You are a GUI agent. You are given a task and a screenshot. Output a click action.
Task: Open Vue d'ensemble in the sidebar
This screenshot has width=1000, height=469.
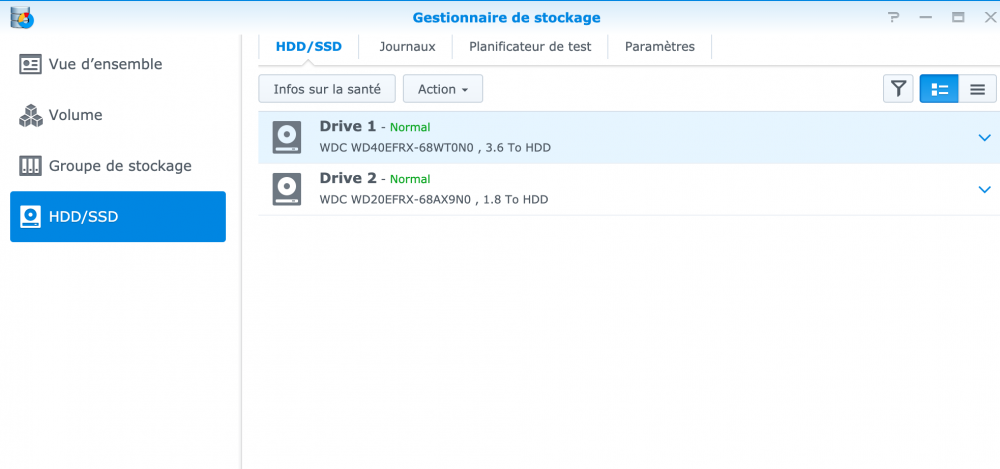[118, 64]
